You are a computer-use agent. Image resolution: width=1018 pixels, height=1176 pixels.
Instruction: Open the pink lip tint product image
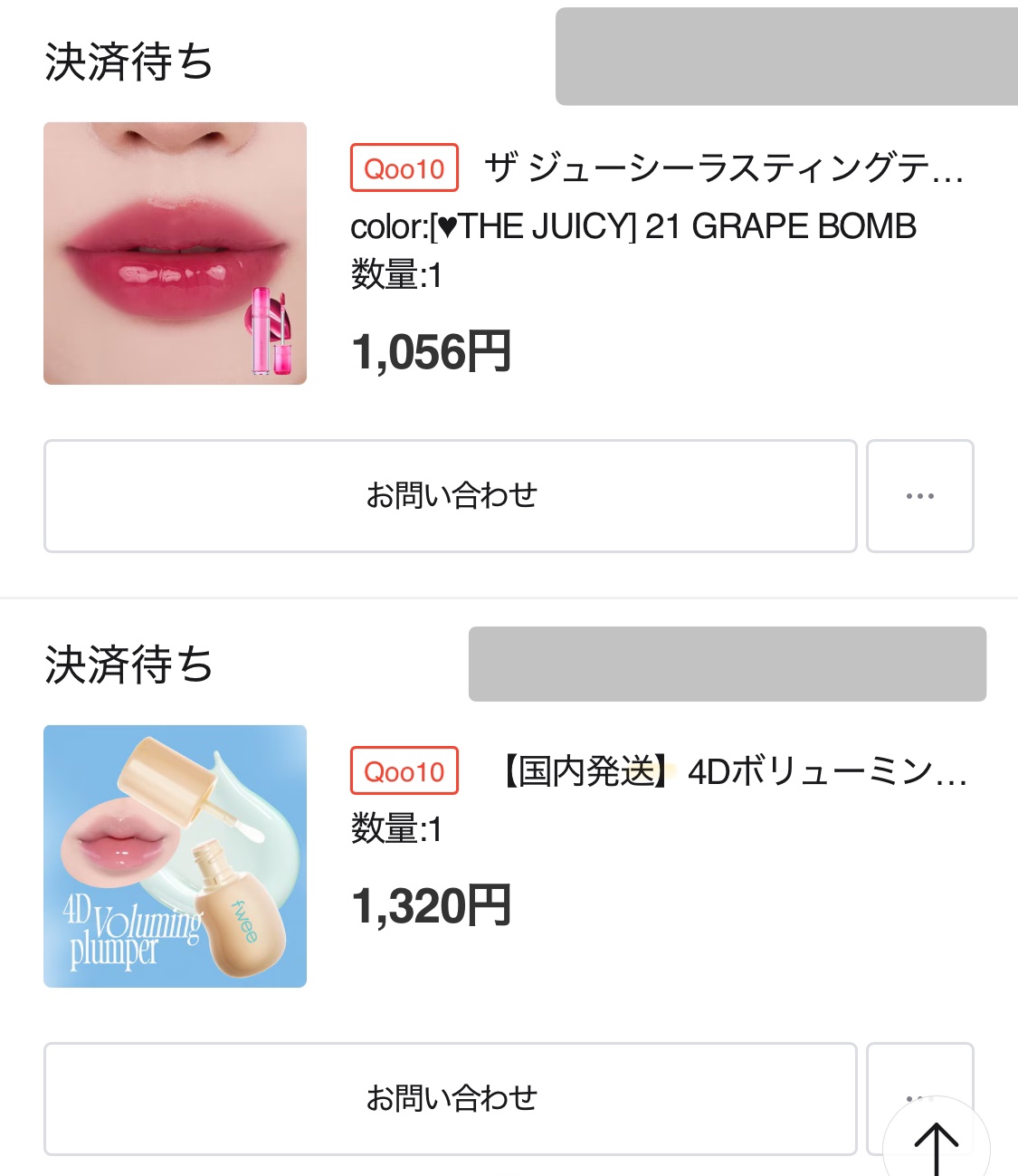click(x=175, y=253)
